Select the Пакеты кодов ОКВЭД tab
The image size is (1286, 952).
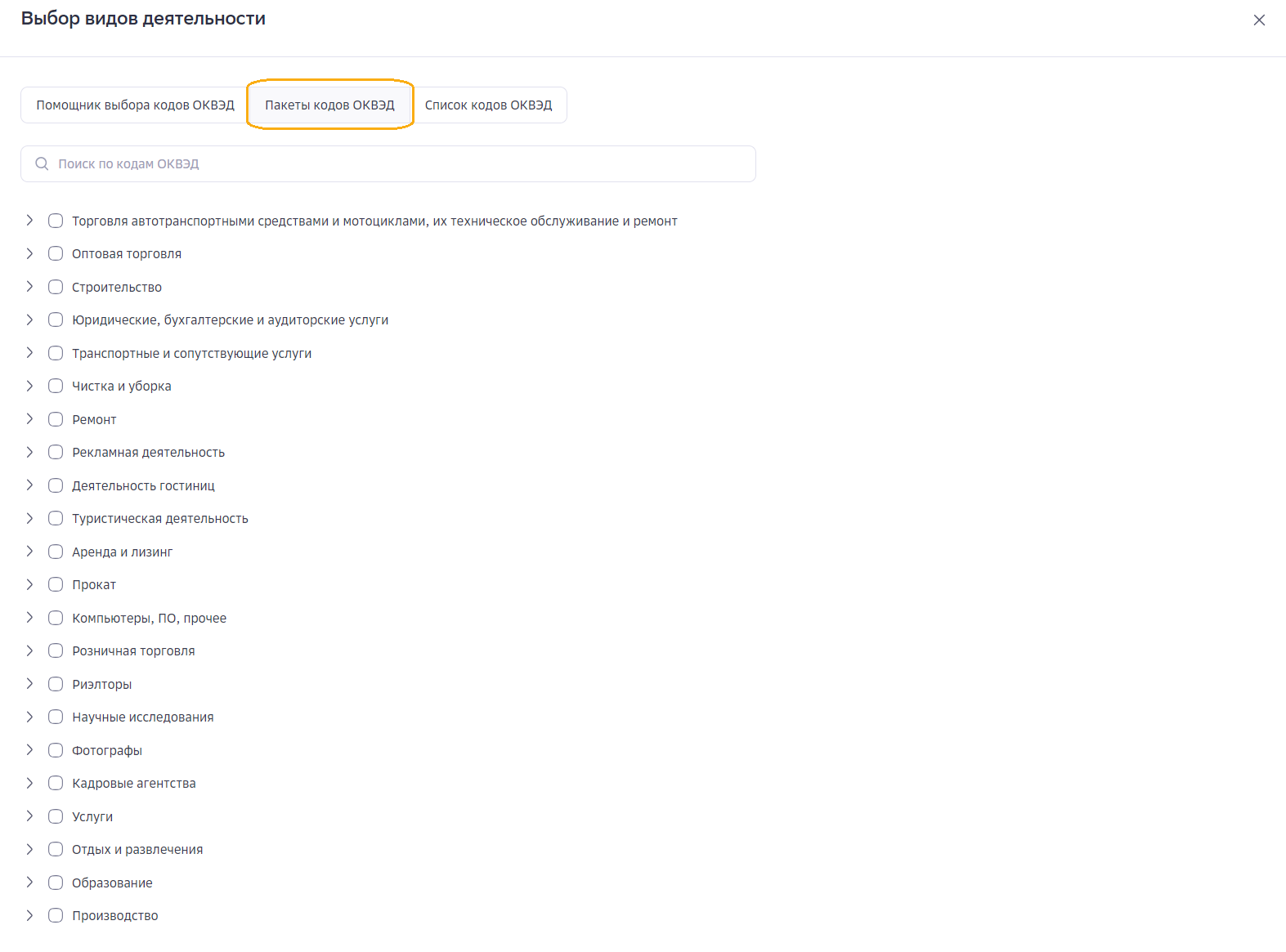[x=329, y=105]
